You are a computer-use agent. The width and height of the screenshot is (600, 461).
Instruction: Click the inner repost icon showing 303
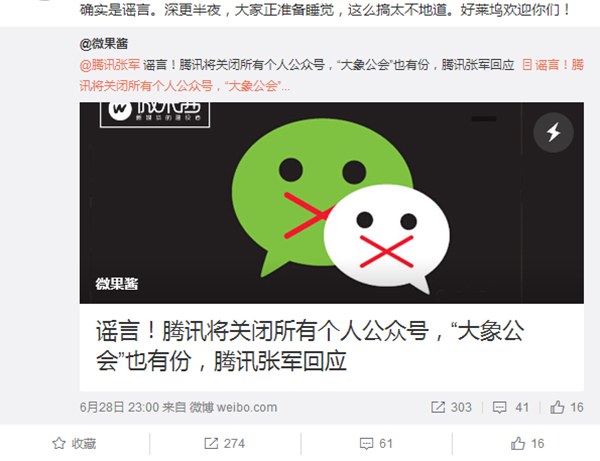point(438,407)
